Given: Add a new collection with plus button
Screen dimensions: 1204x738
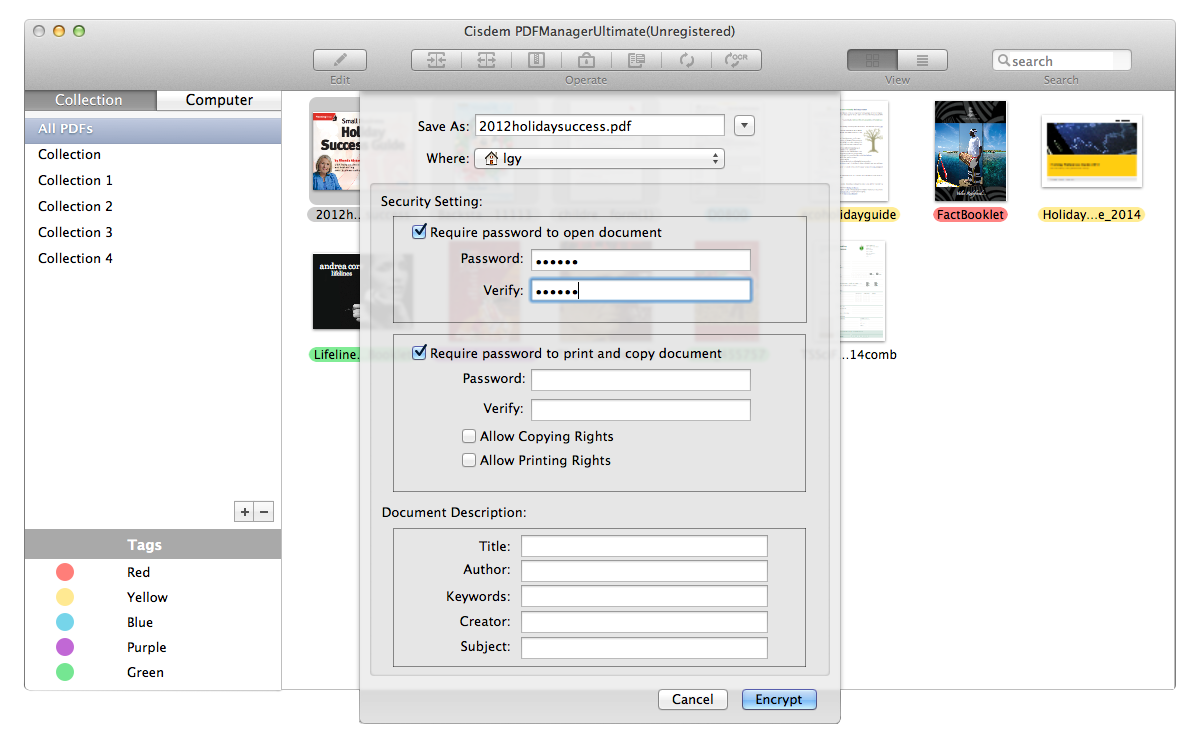Looking at the screenshot, I should point(244,512).
